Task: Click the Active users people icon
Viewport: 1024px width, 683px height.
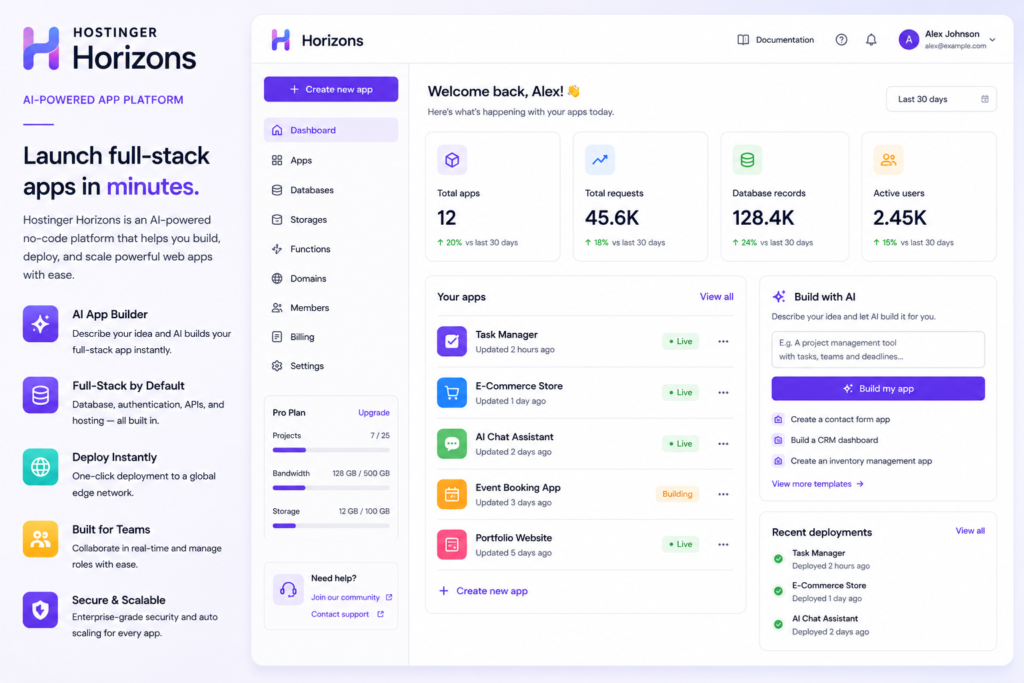Action: 888,160
